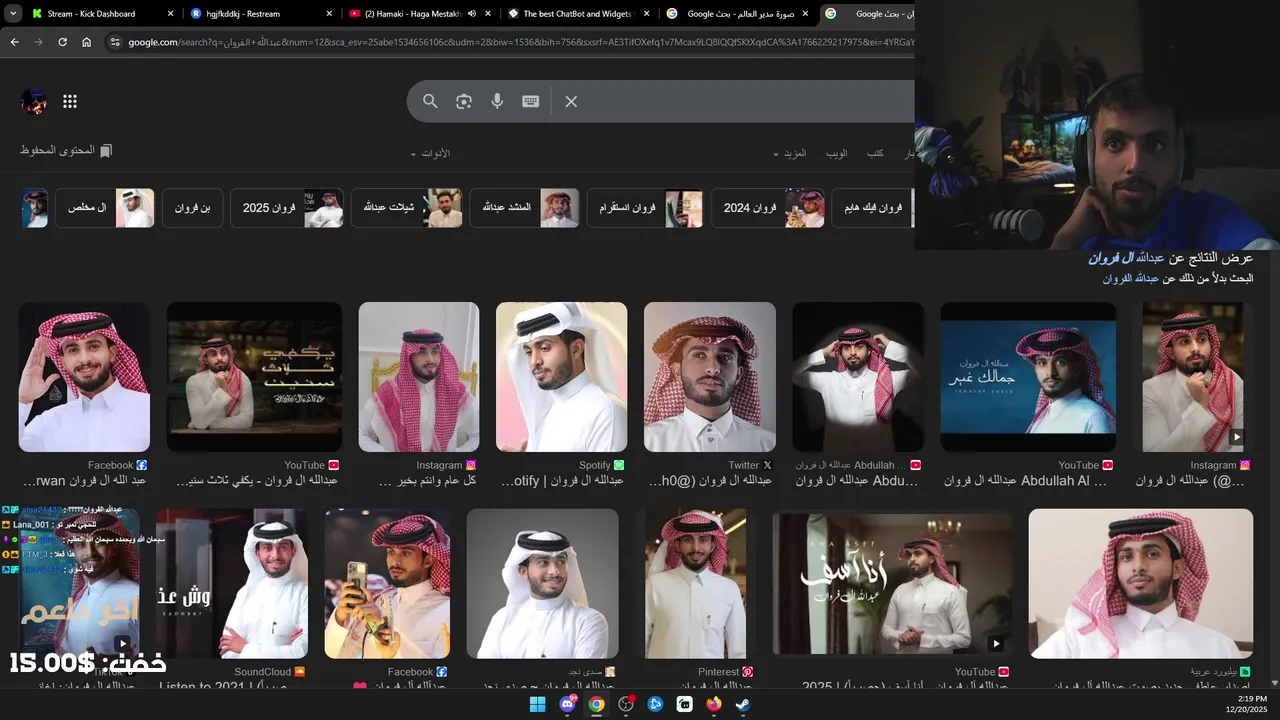Open the صدى نجد result thumbnail
Image resolution: width=1280 pixels, height=720 pixels.
pyautogui.click(x=542, y=584)
